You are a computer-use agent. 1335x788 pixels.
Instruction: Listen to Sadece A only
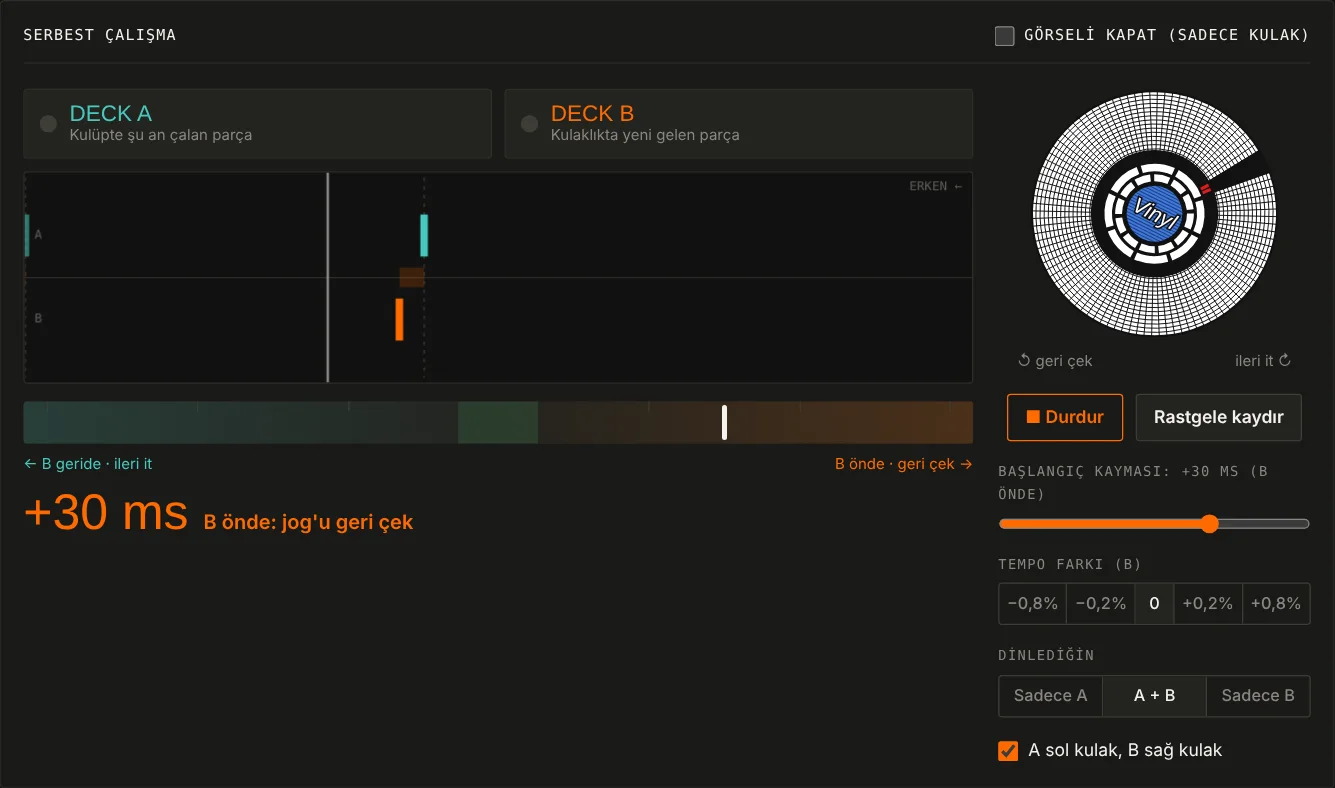[x=1051, y=696]
